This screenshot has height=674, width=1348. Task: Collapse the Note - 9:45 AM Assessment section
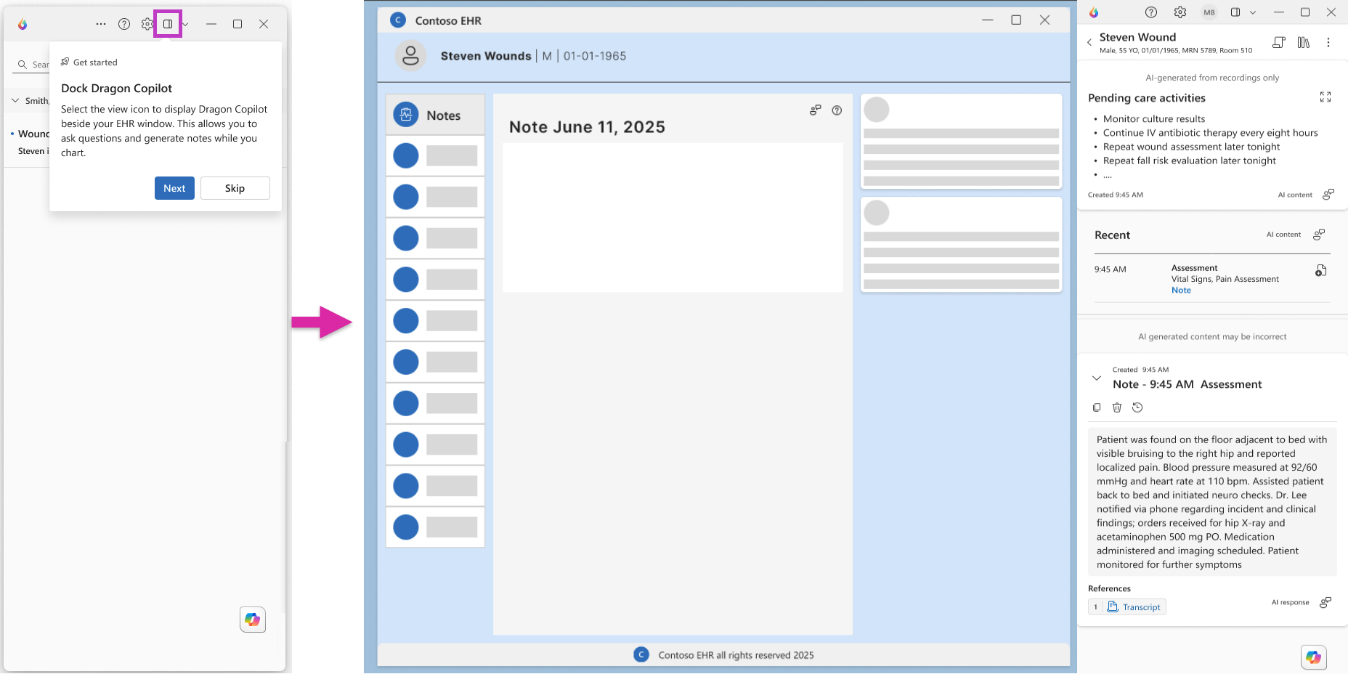pyautogui.click(x=1096, y=379)
